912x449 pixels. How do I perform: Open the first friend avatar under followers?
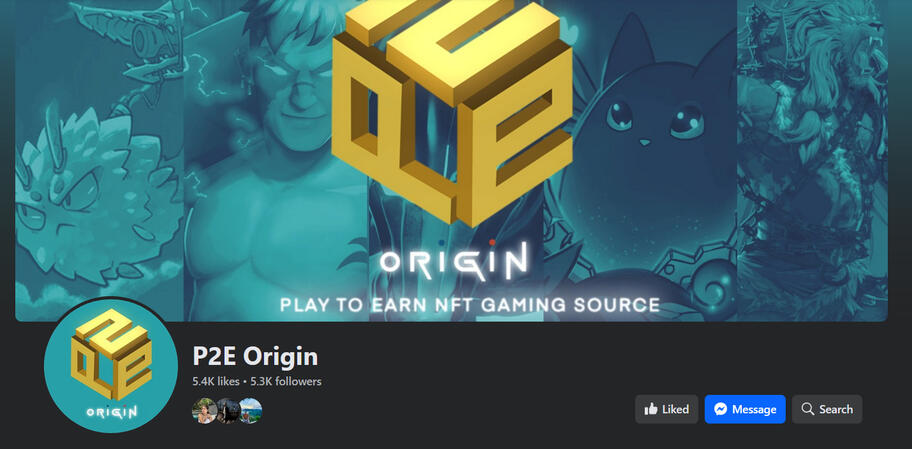(x=204, y=411)
